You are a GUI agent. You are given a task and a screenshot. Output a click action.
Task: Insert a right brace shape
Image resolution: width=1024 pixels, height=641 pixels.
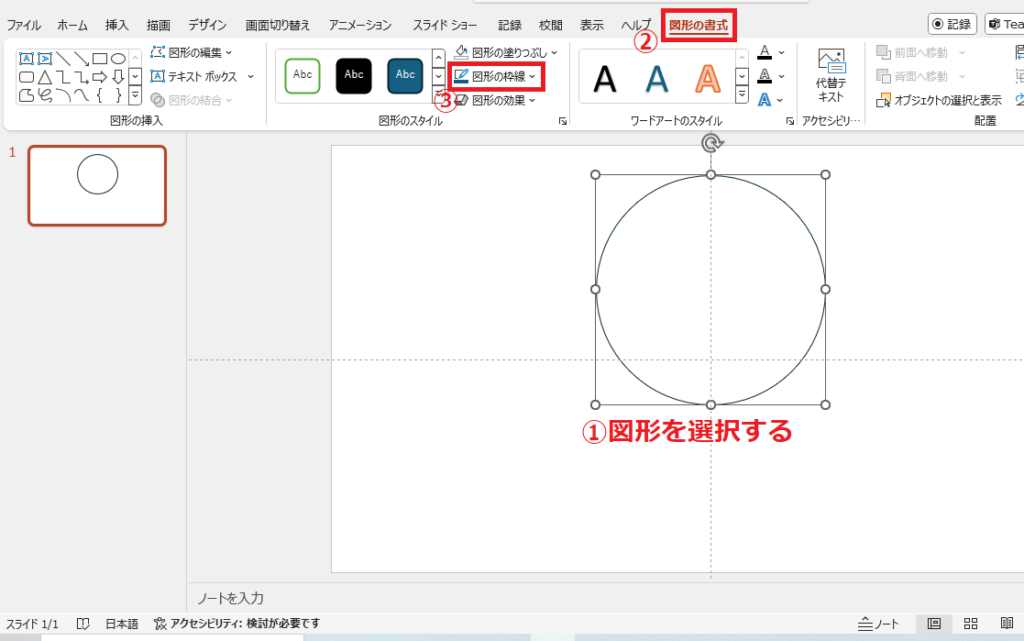tap(118, 95)
